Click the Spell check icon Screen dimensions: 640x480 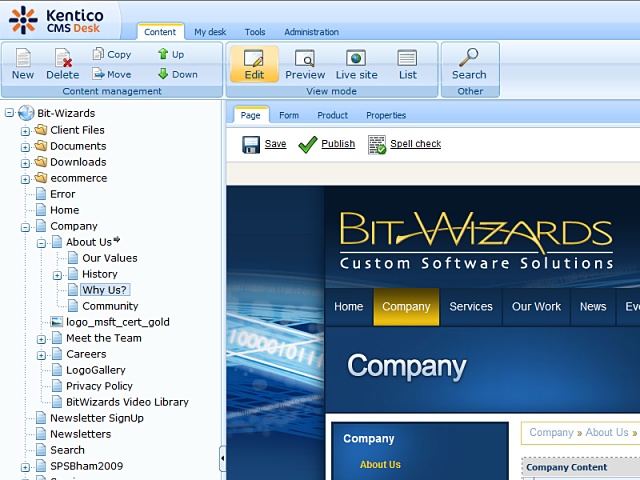(377, 144)
